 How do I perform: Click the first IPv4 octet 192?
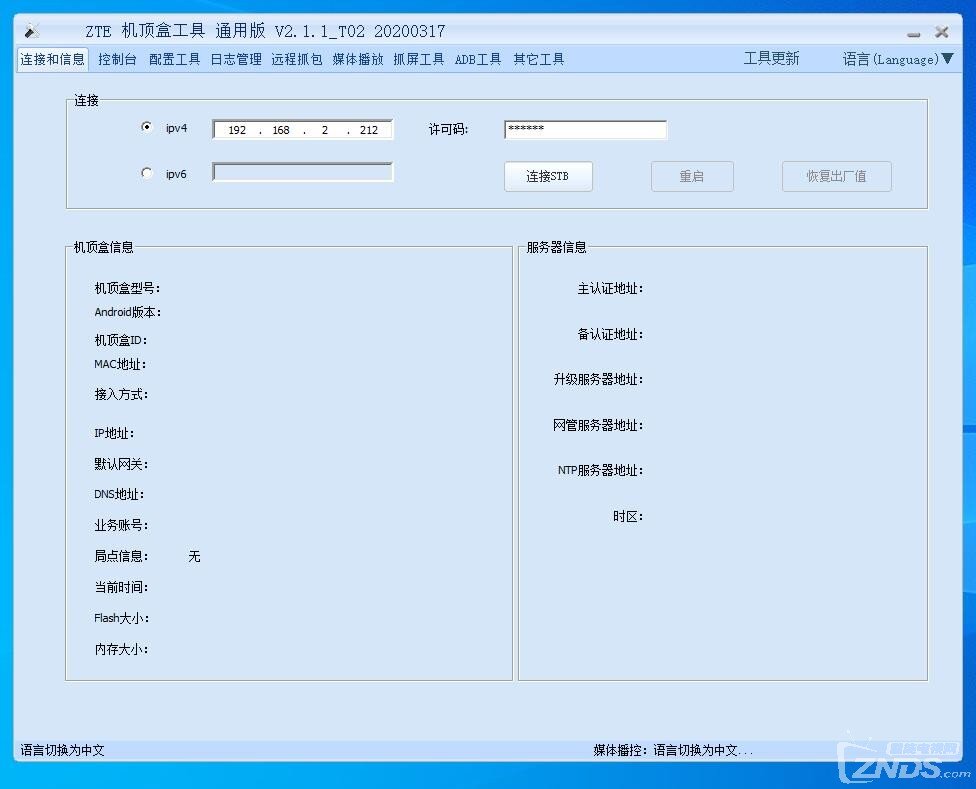pos(237,130)
